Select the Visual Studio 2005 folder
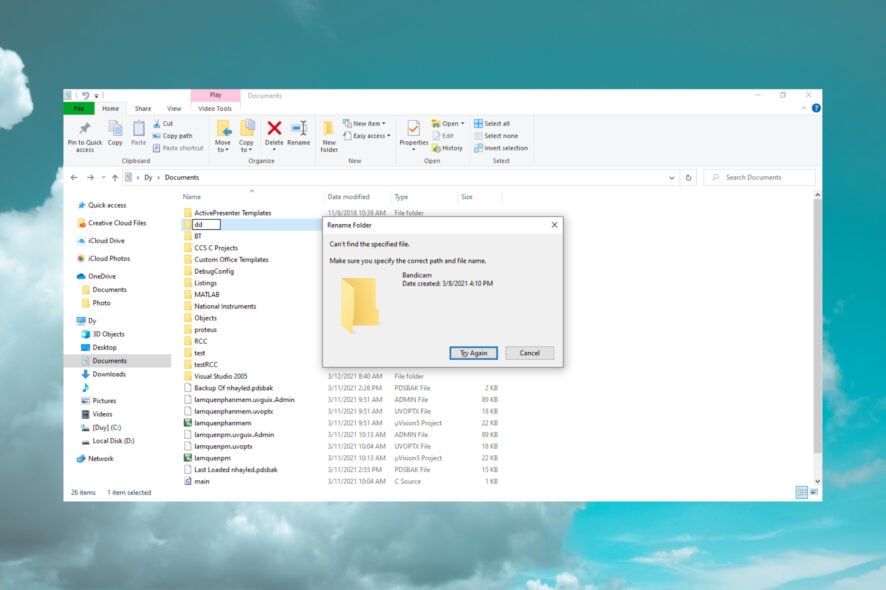 [221, 376]
